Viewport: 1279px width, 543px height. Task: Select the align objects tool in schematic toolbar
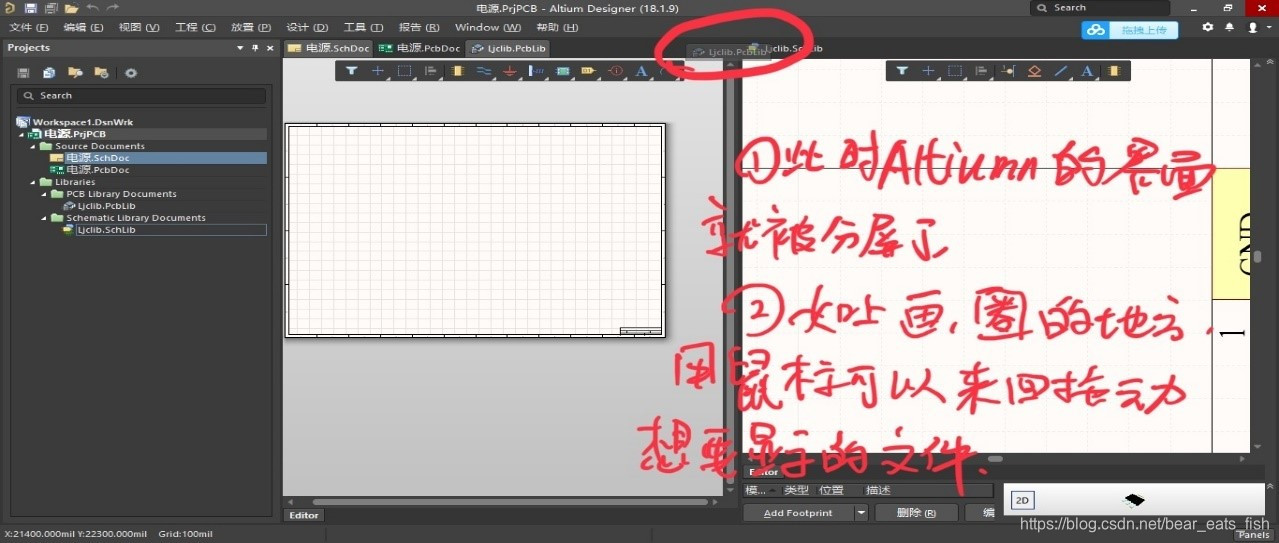click(x=431, y=71)
